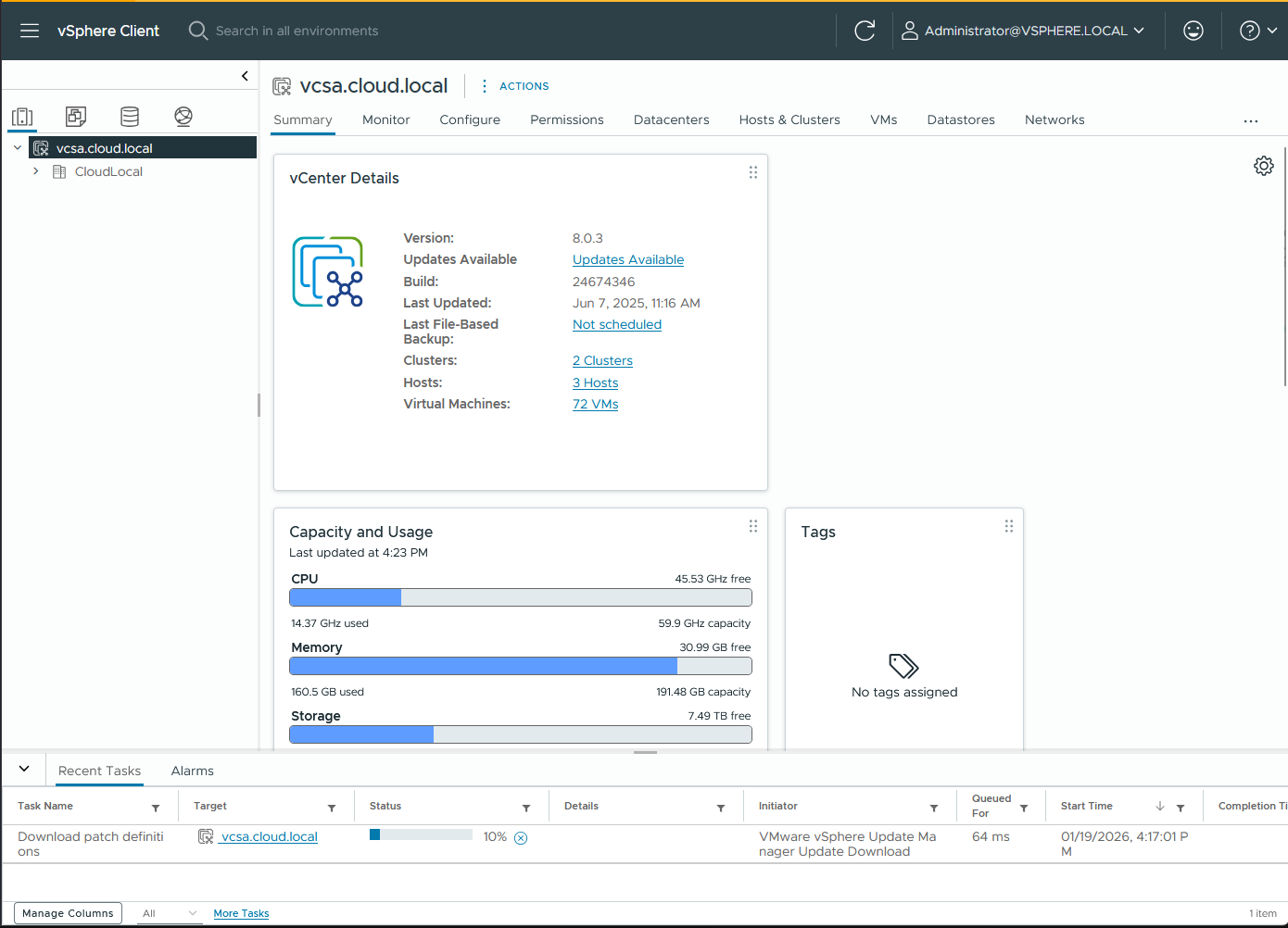Click the Updates Available link
Screen dimensions: 1288x928
click(627, 260)
